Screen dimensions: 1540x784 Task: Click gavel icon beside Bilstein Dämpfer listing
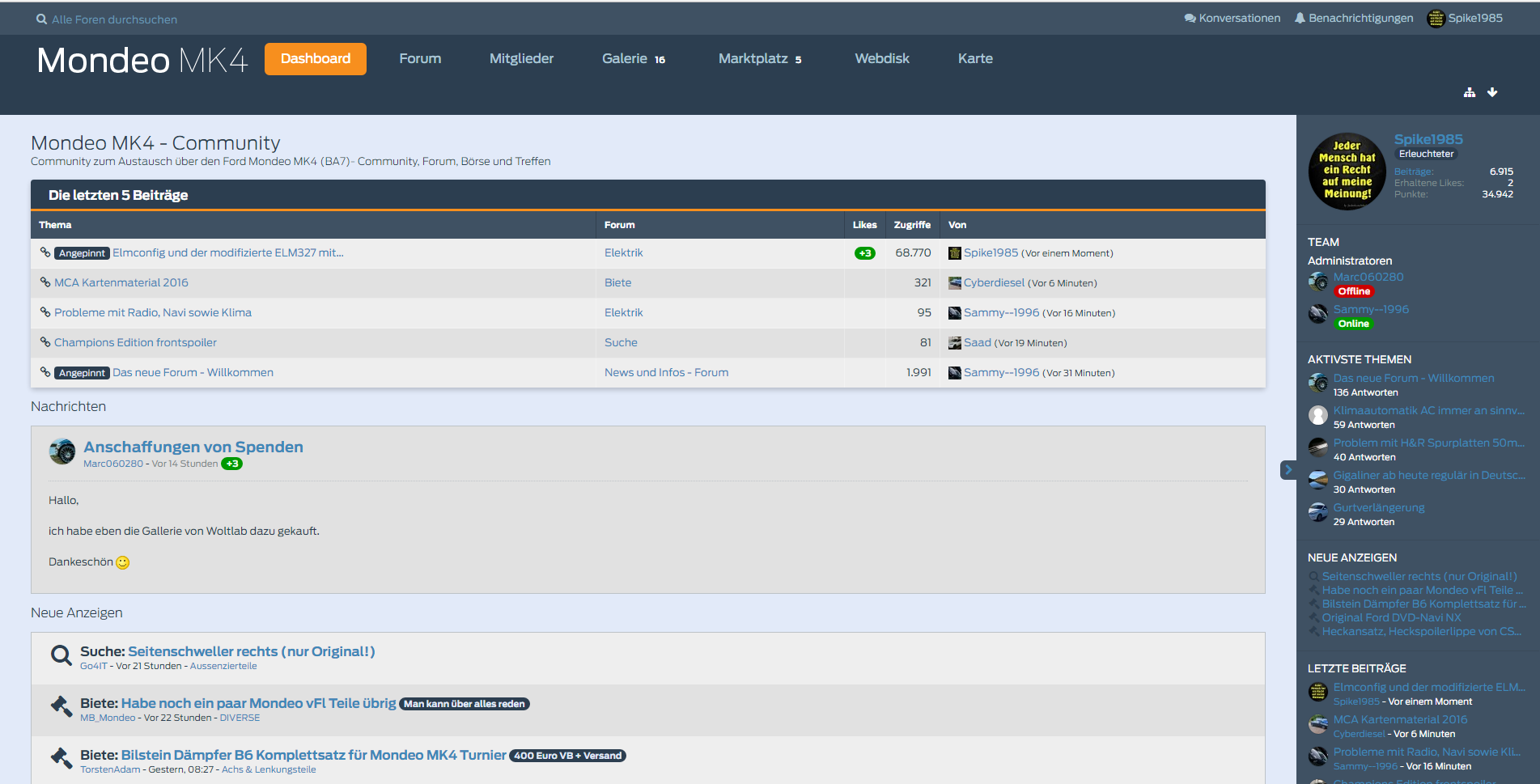[x=61, y=758]
